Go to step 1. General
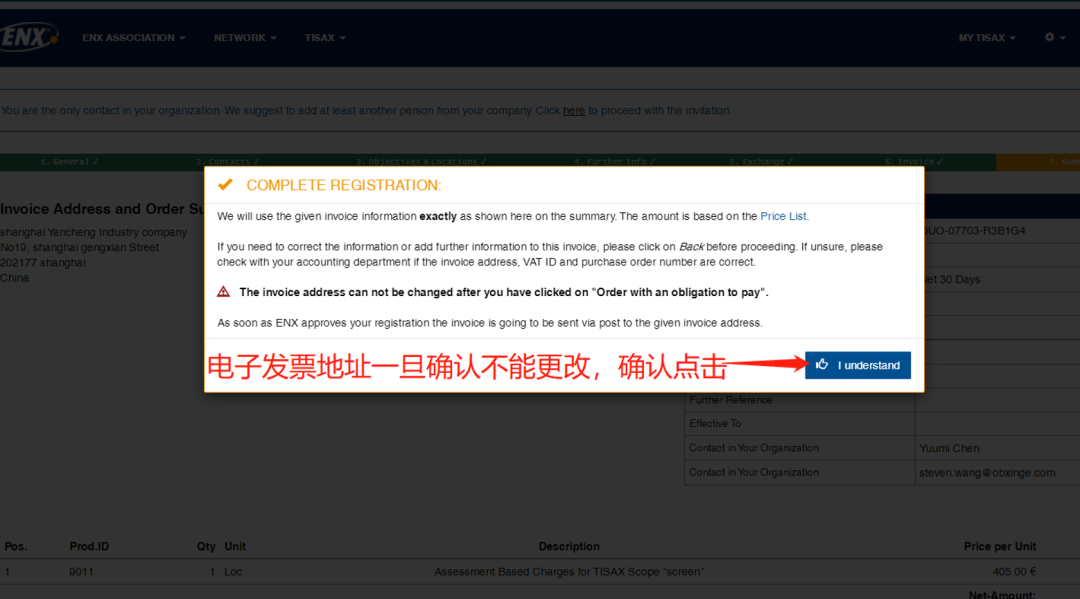The height and width of the screenshot is (599, 1080). tap(69, 162)
